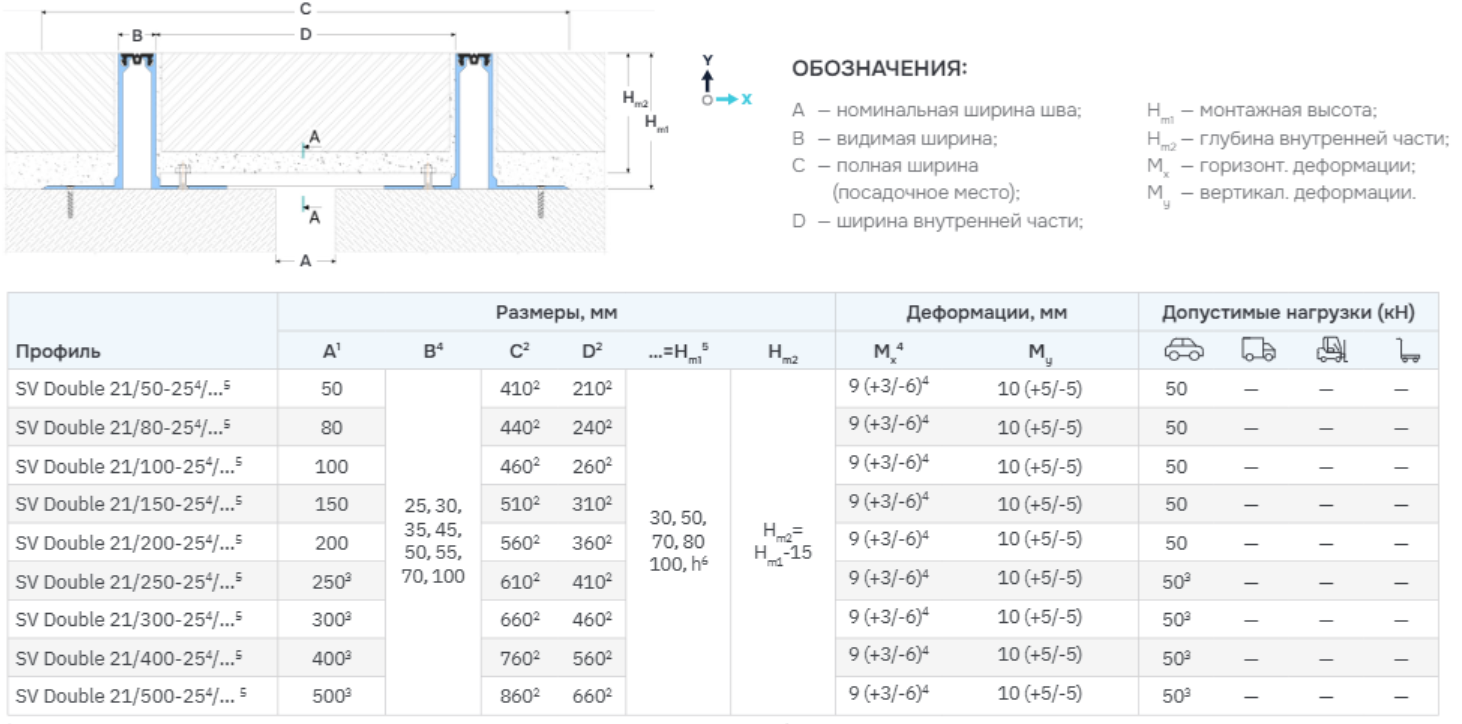This screenshot has width=1462, height=724.
Task: Click the A value 250 cell
Action: pos(332,581)
